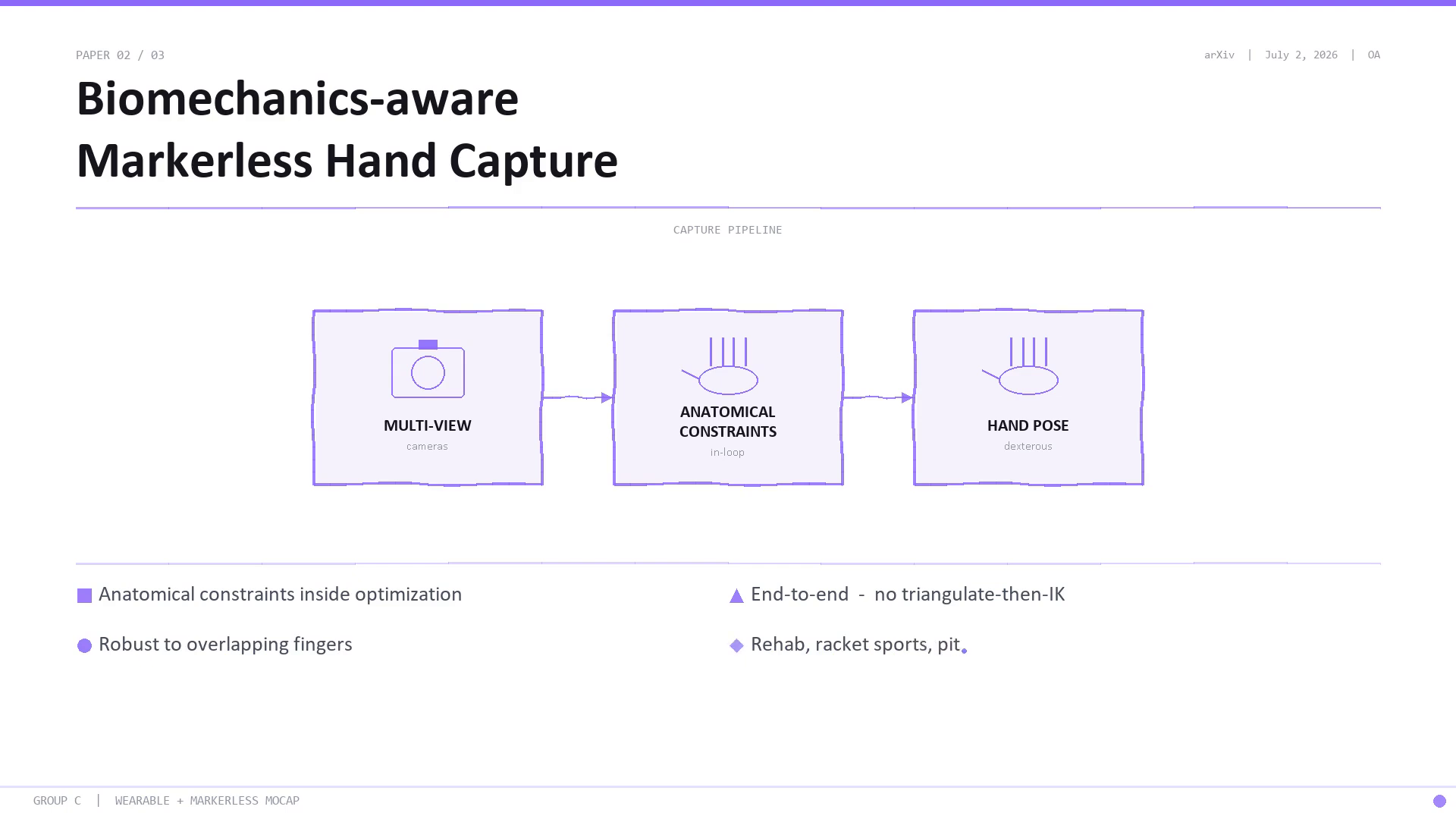Click the CAPTURE PIPELINE caption

(728, 230)
